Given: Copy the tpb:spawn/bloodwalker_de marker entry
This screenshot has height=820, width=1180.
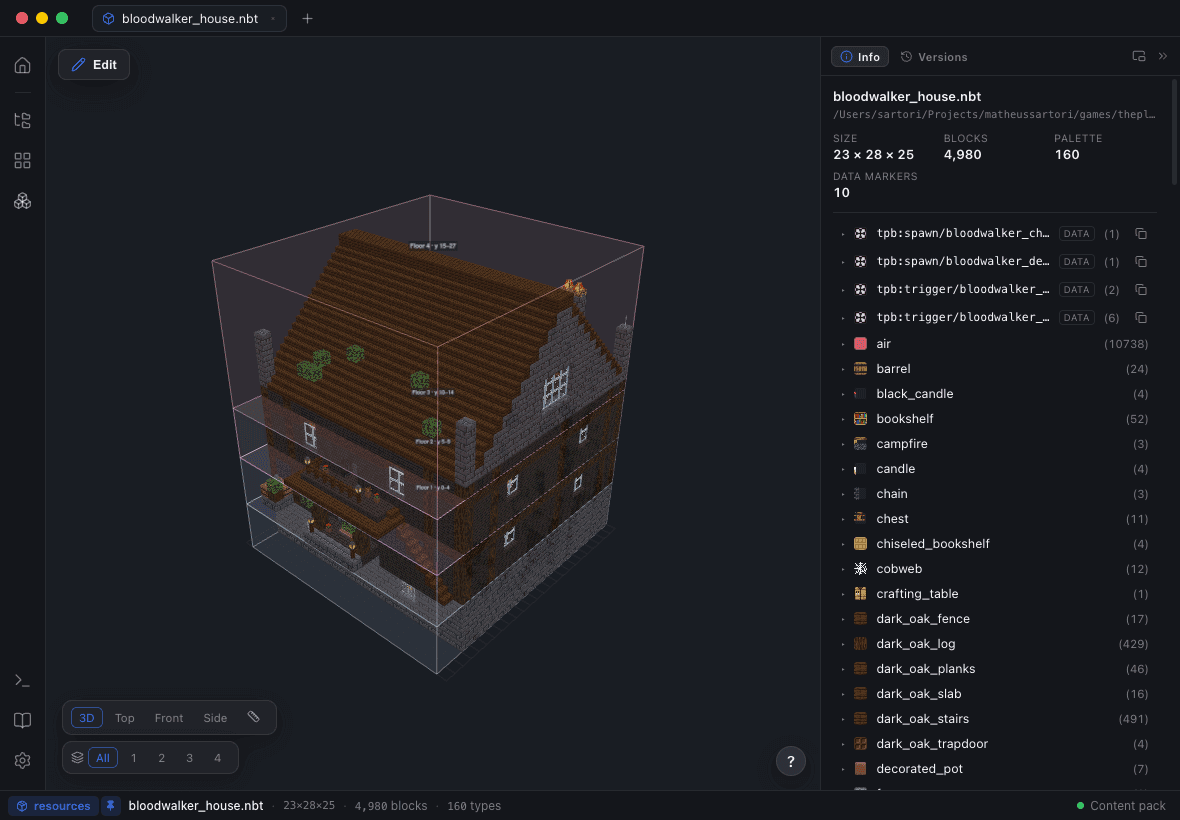Looking at the screenshot, I should tap(1141, 262).
